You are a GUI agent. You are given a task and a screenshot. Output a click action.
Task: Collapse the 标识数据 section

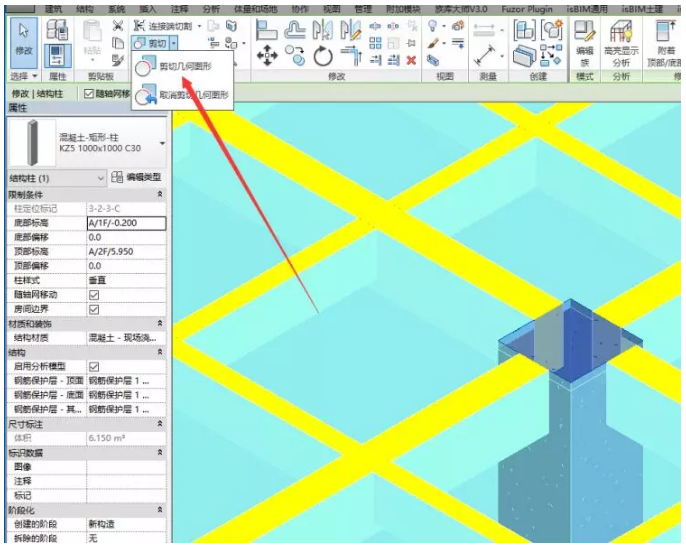(x=160, y=452)
